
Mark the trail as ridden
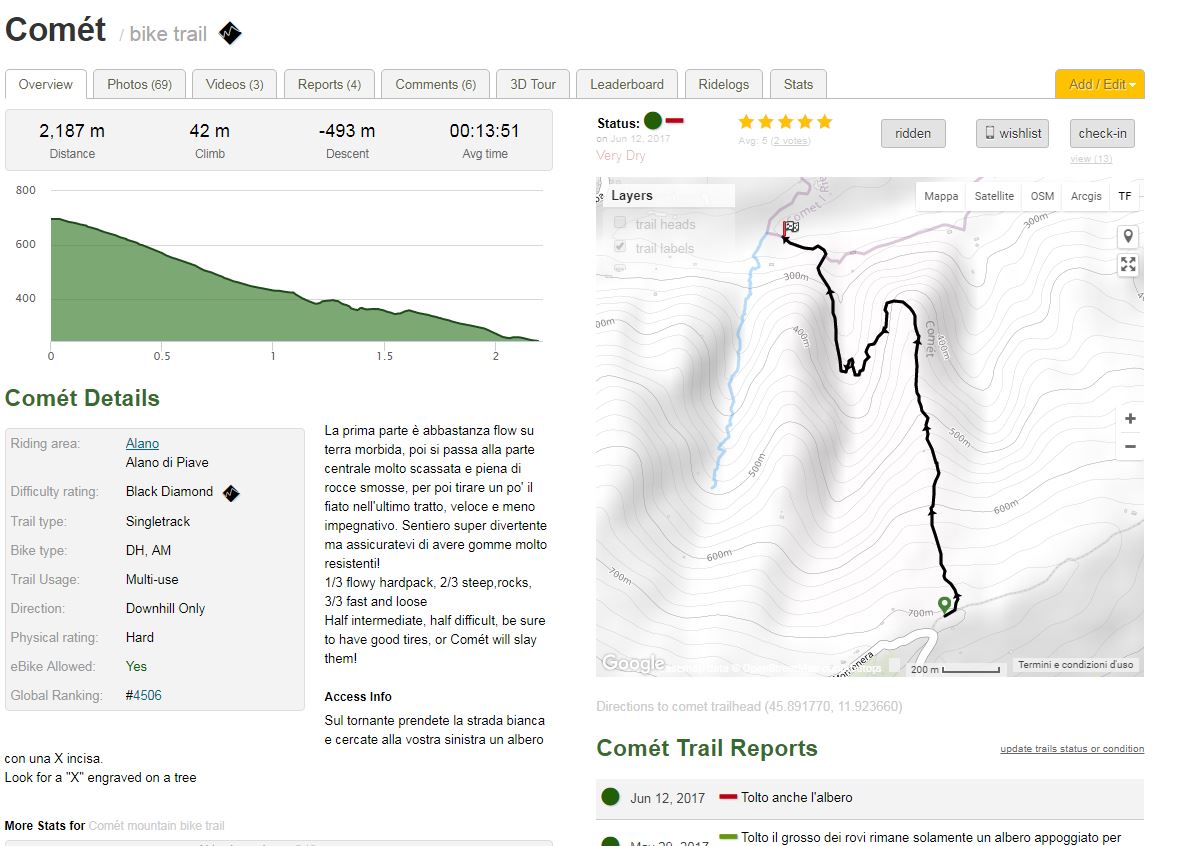click(913, 133)
